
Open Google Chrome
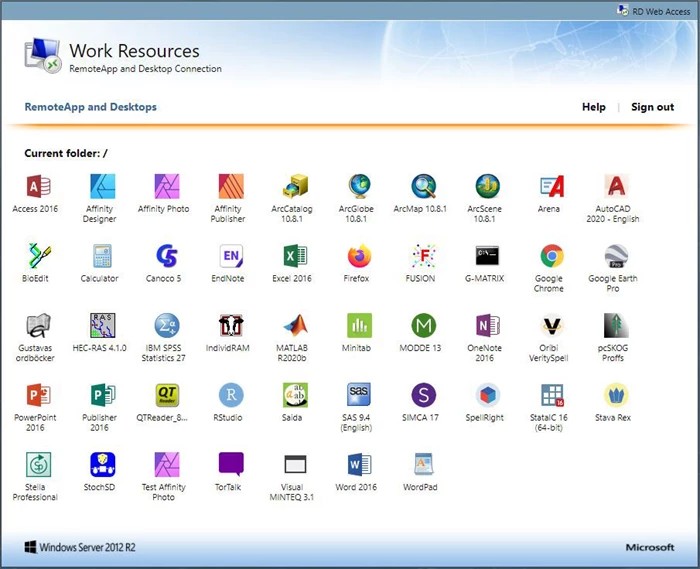point(552,256)
